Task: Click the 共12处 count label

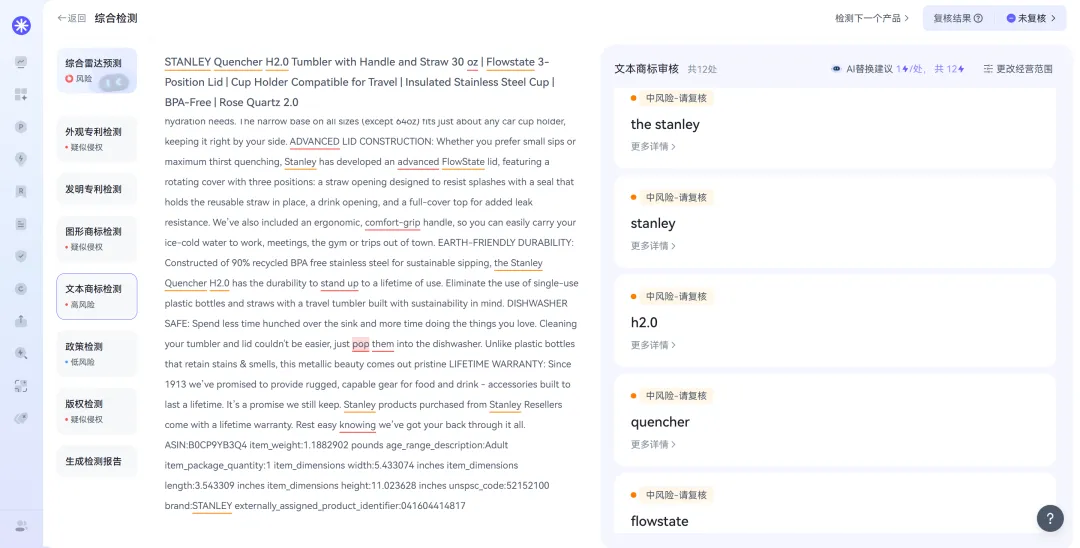Action: (703, 69)
